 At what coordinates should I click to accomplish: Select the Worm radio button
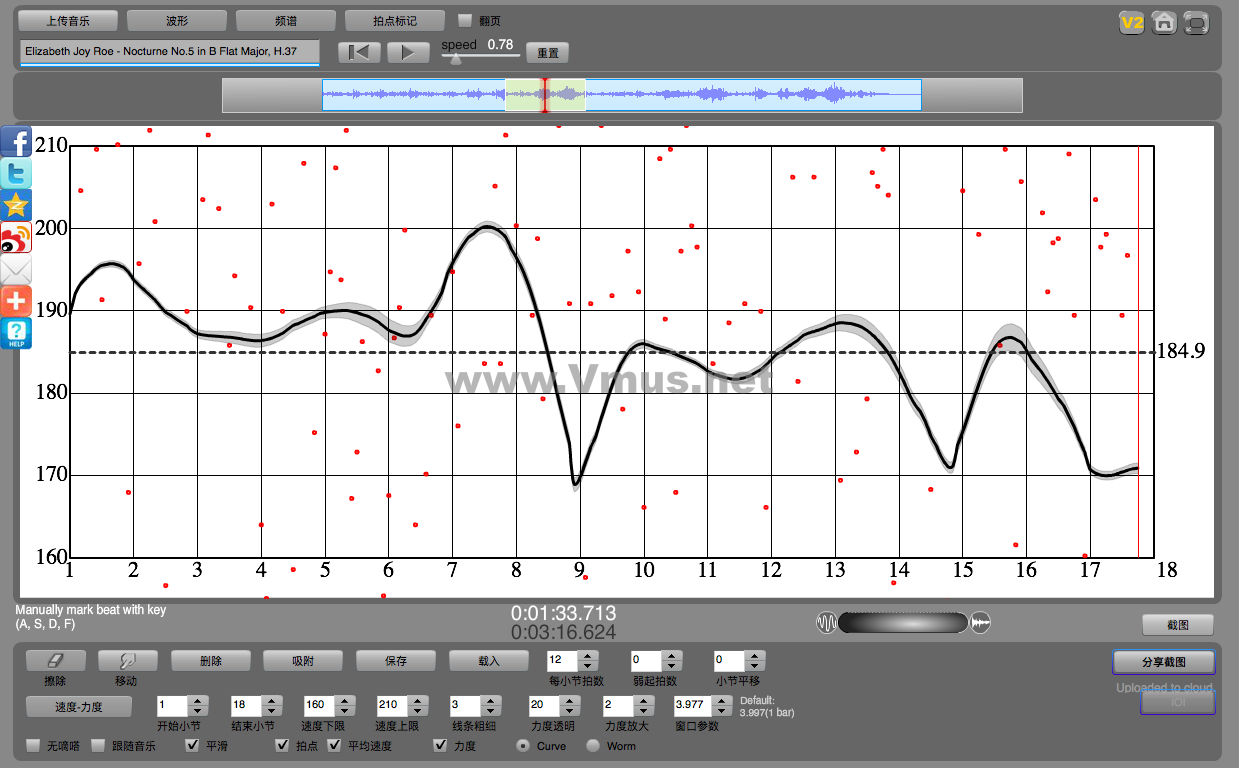pos(593,746)
